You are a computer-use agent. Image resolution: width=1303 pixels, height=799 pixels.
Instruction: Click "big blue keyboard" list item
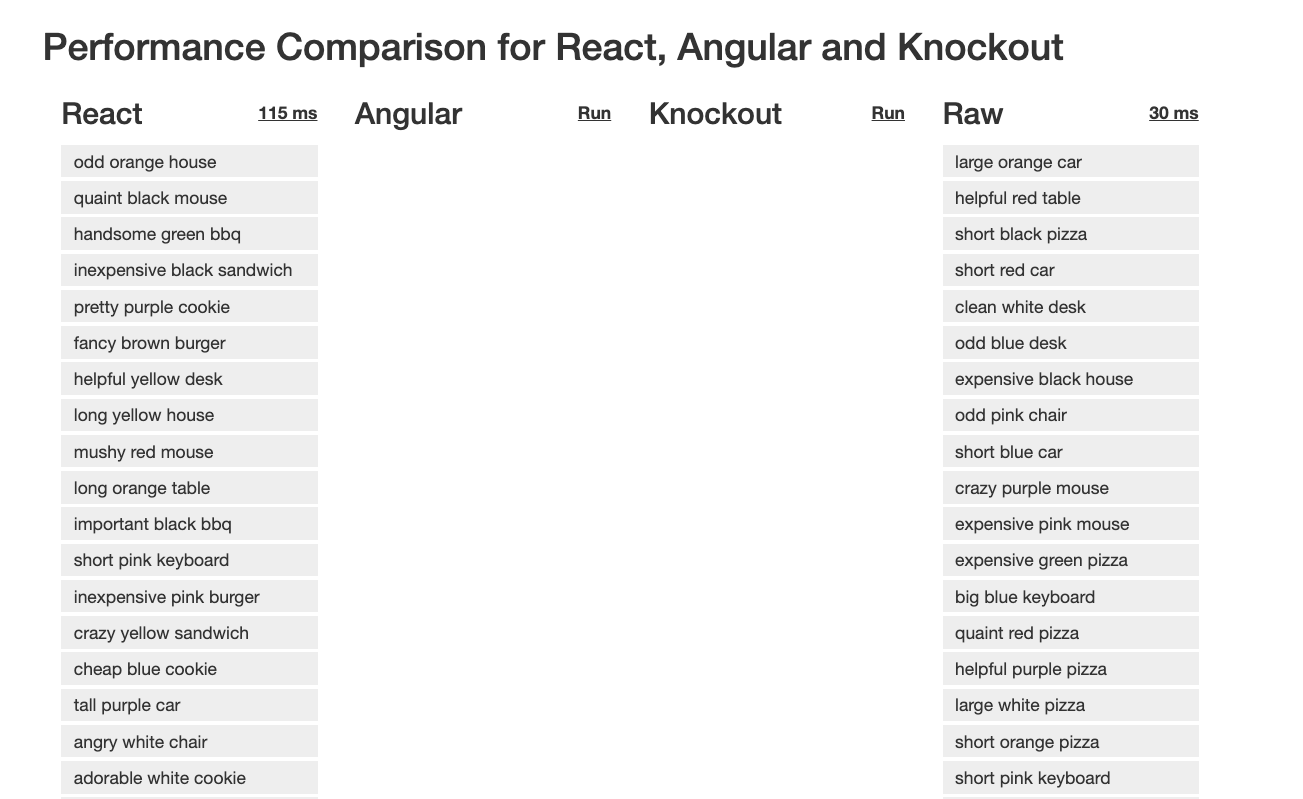(1070, 597)
